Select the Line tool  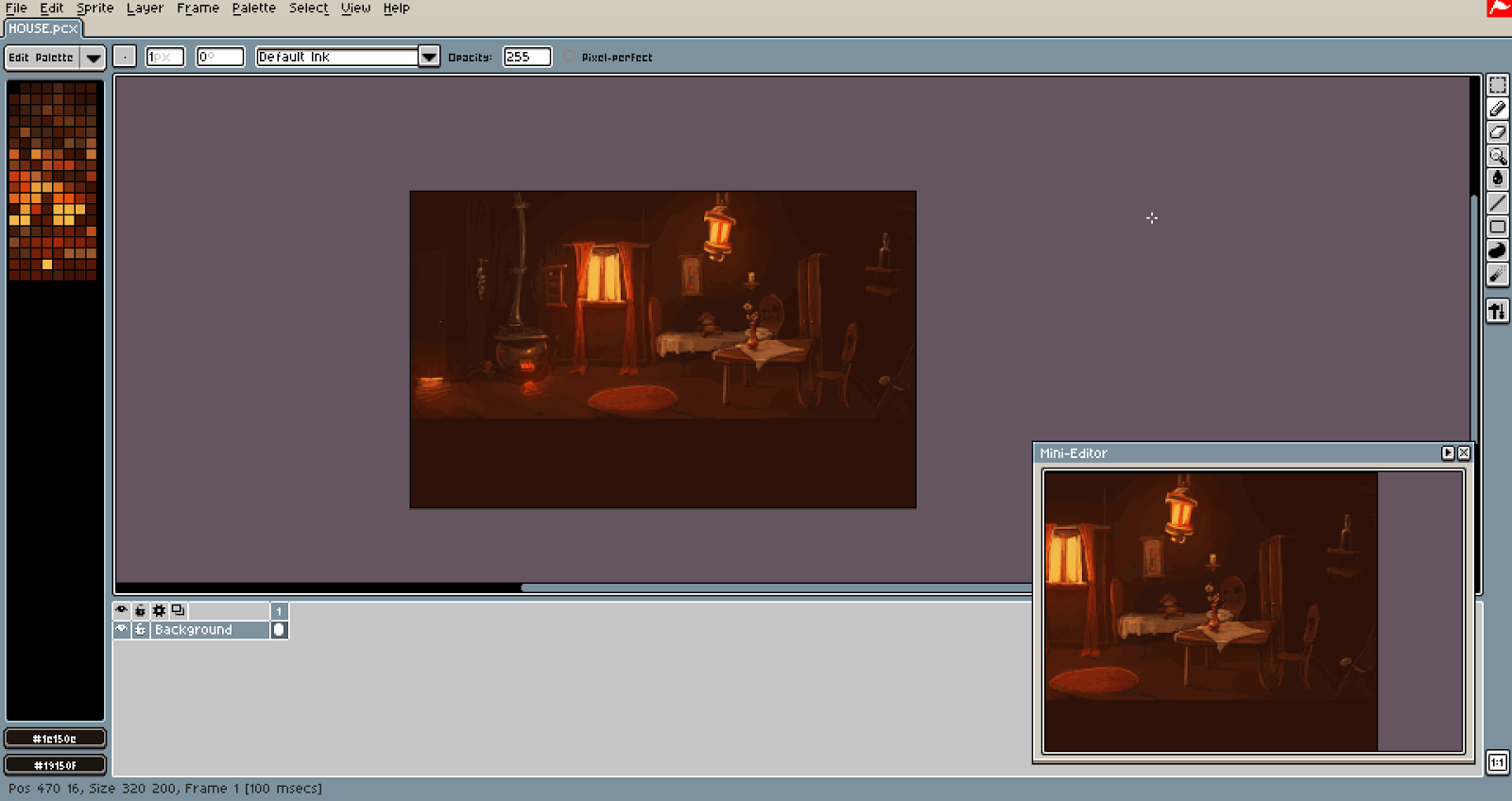pyautogui.click(x=1498, y=203)
